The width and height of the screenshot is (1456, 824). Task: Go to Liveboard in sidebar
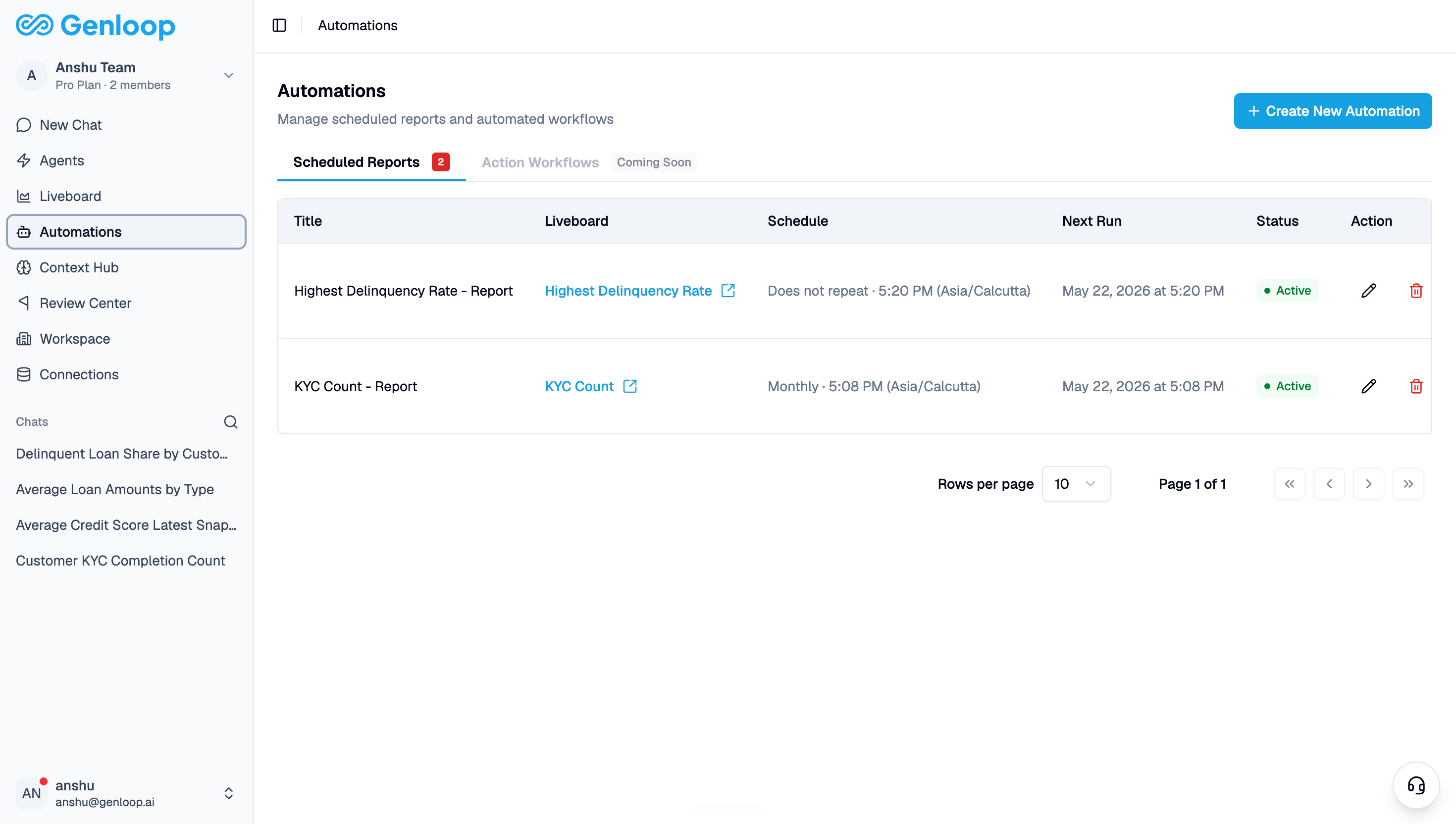coord(126,197)
